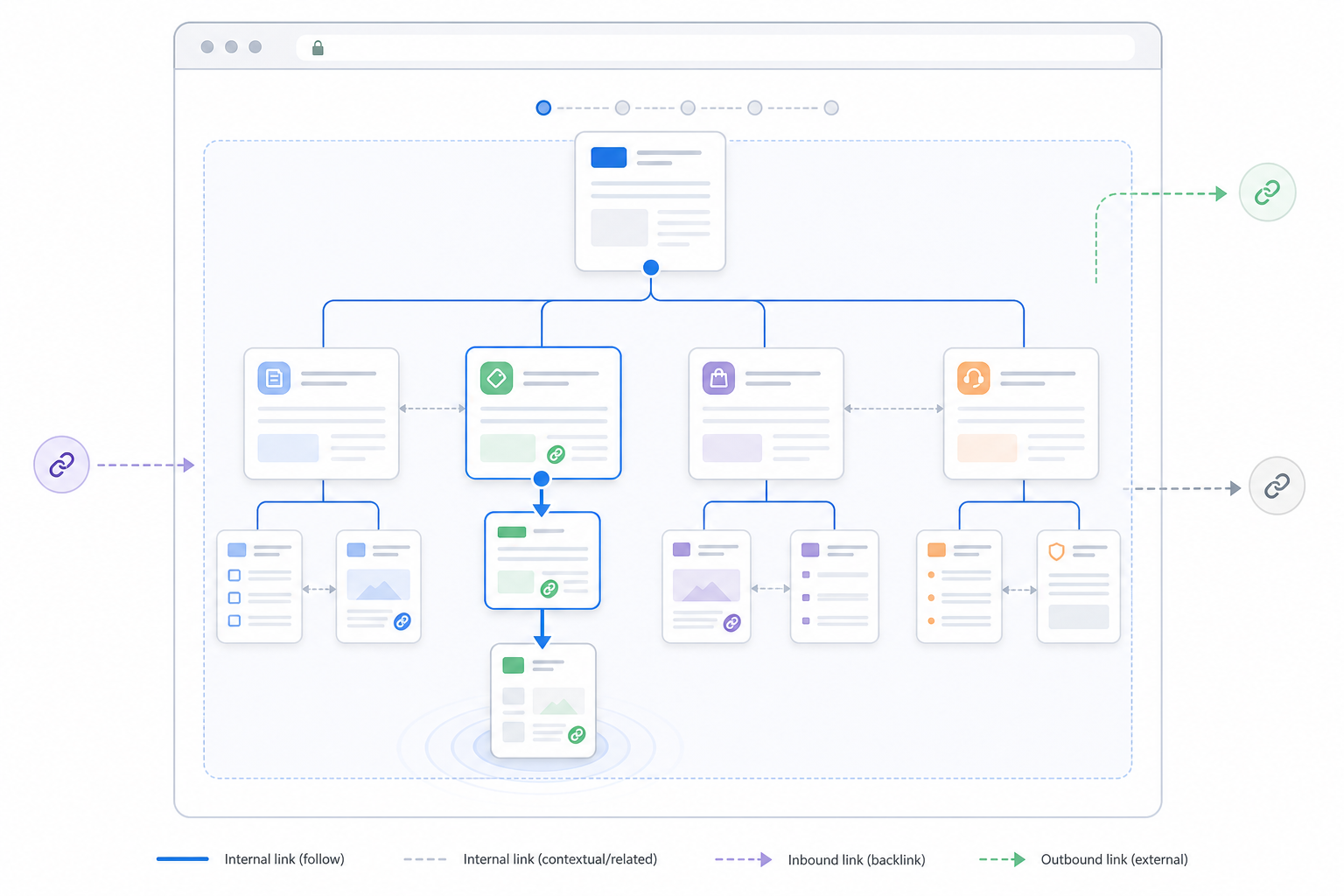Select the active blue step indicator dot
Viewport: 1344px width, 896px height.
tap(543, 108)
